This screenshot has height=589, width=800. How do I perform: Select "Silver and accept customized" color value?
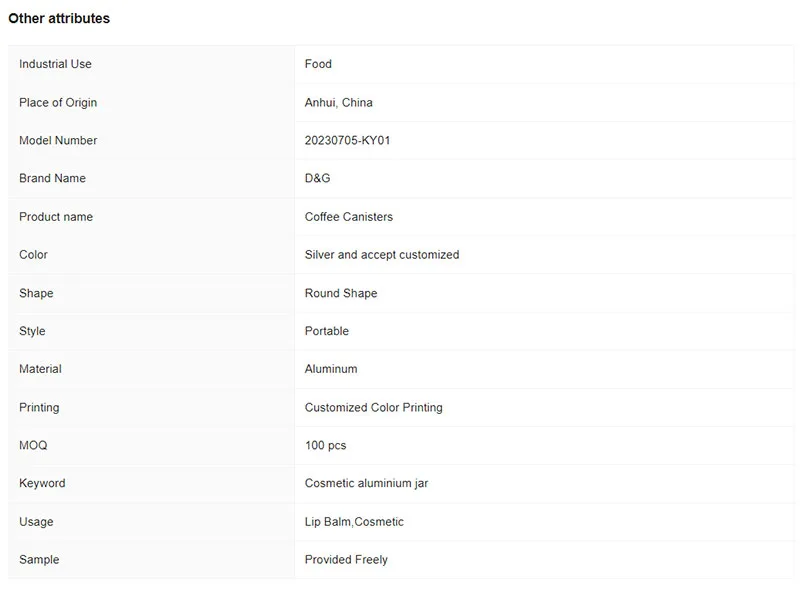click(381, 255)
